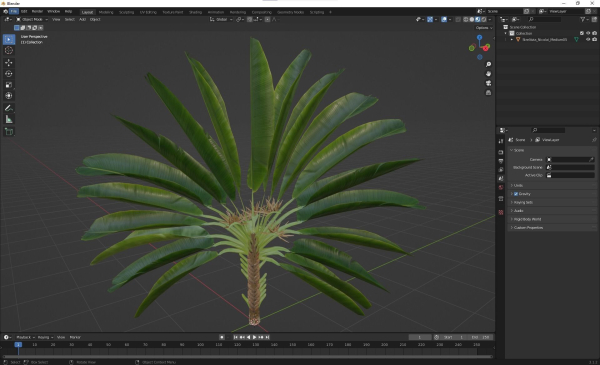
Task: Hide the Strelitzia object with its eye icon
Action: click(588, 39)
